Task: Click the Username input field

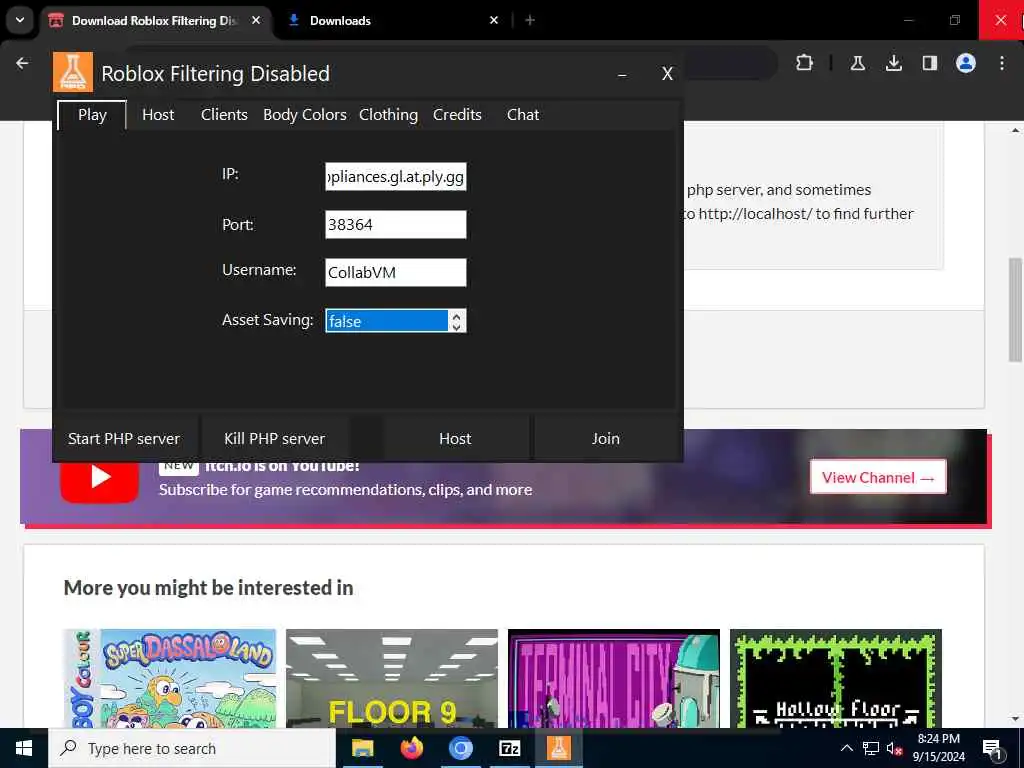Action: (x=396, y=272)
